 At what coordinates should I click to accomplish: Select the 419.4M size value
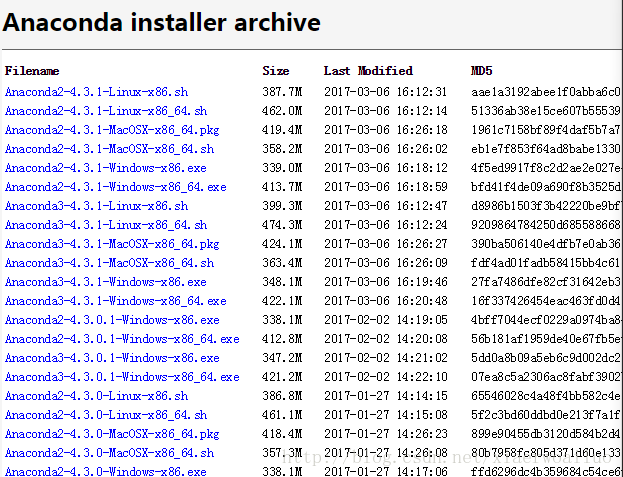point(282,130)
